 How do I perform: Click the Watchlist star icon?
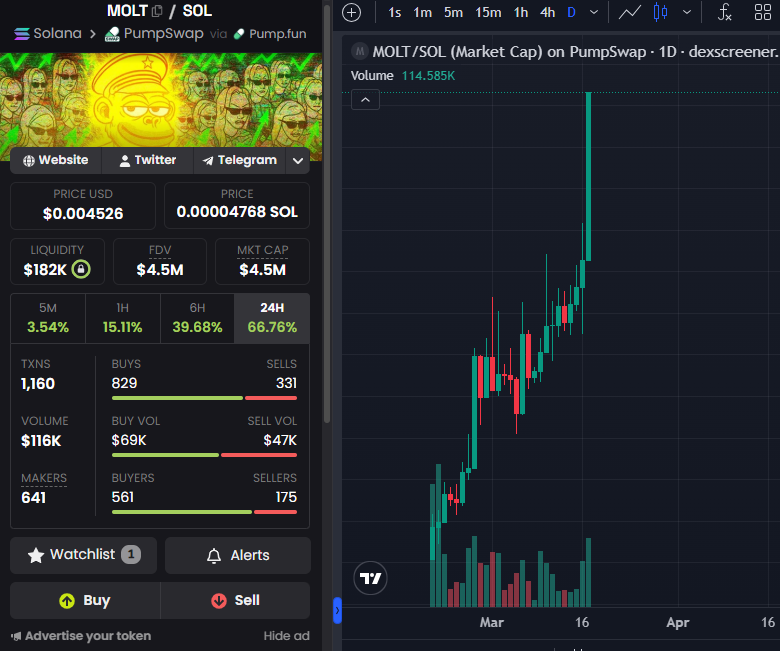36,555
